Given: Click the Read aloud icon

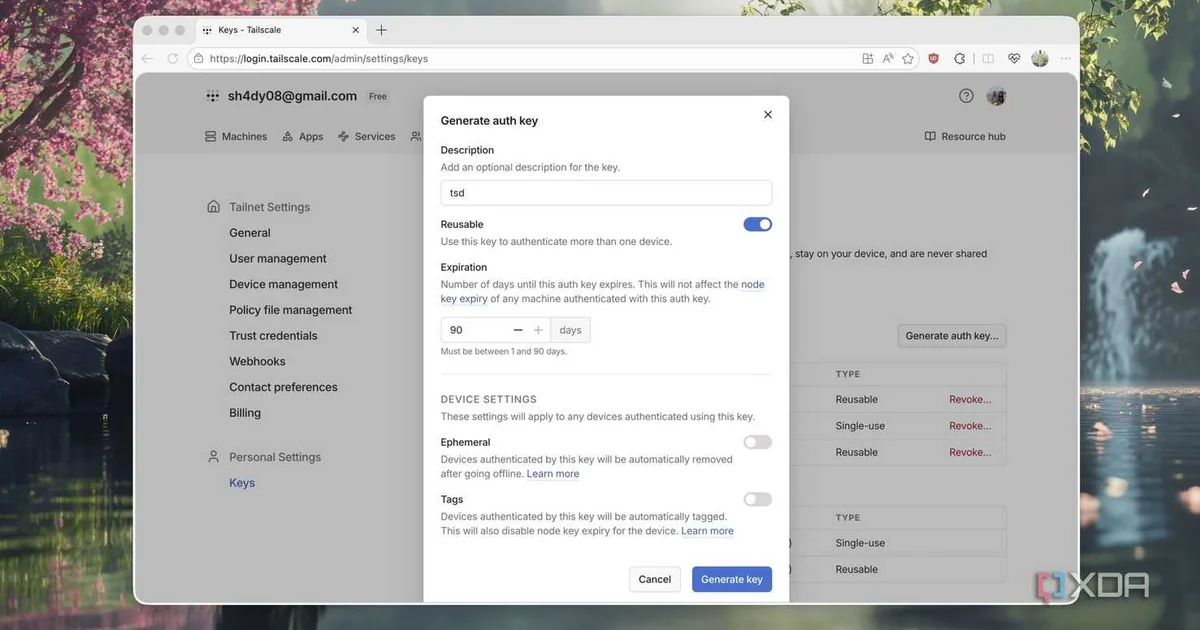Looking at the screenshot, I should [888, 59].
